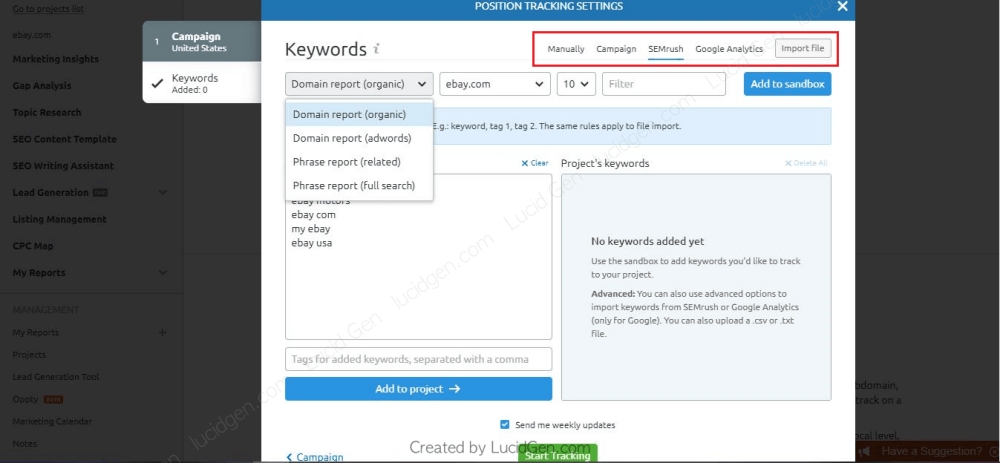
Task: Open the ebay.com domain dropdown
Action: tap(495, 84)
